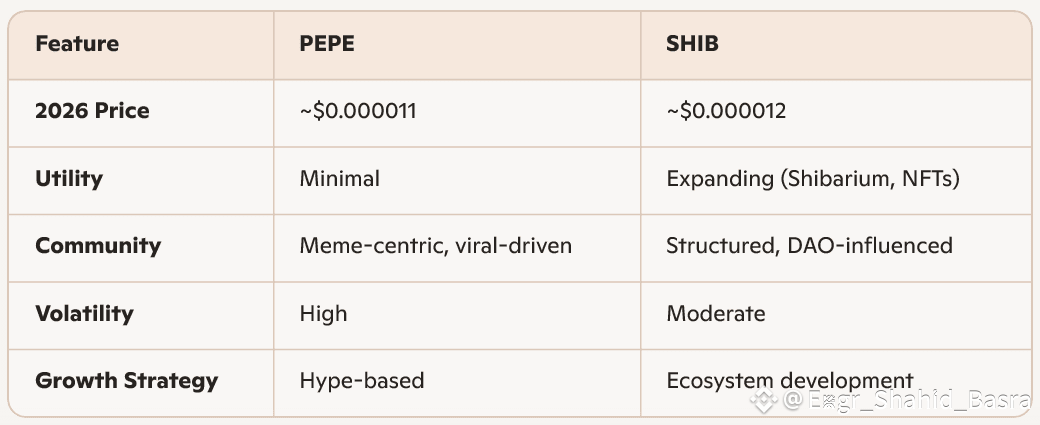Click the Utility row label
Image resolution: width=1040 pixels, height=425 pixels.
tap(69, 179)
